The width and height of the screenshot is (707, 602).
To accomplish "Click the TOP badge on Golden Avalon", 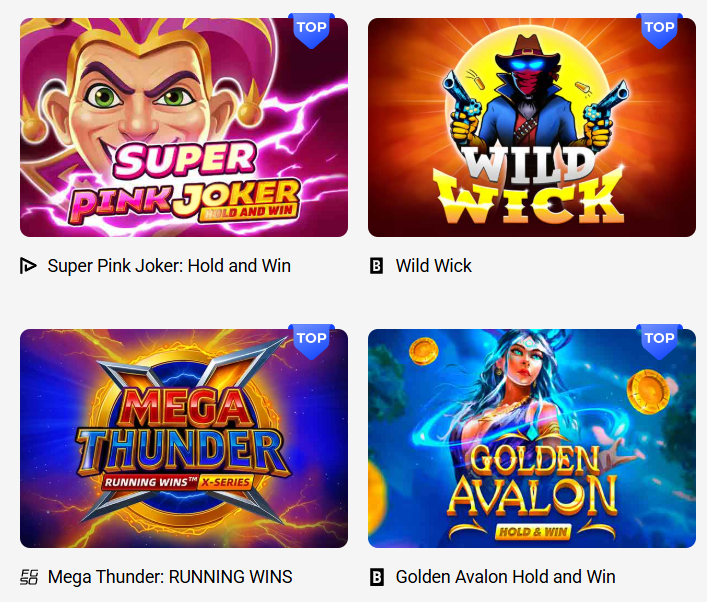I will pyautogui.click(x=659, y=341).
